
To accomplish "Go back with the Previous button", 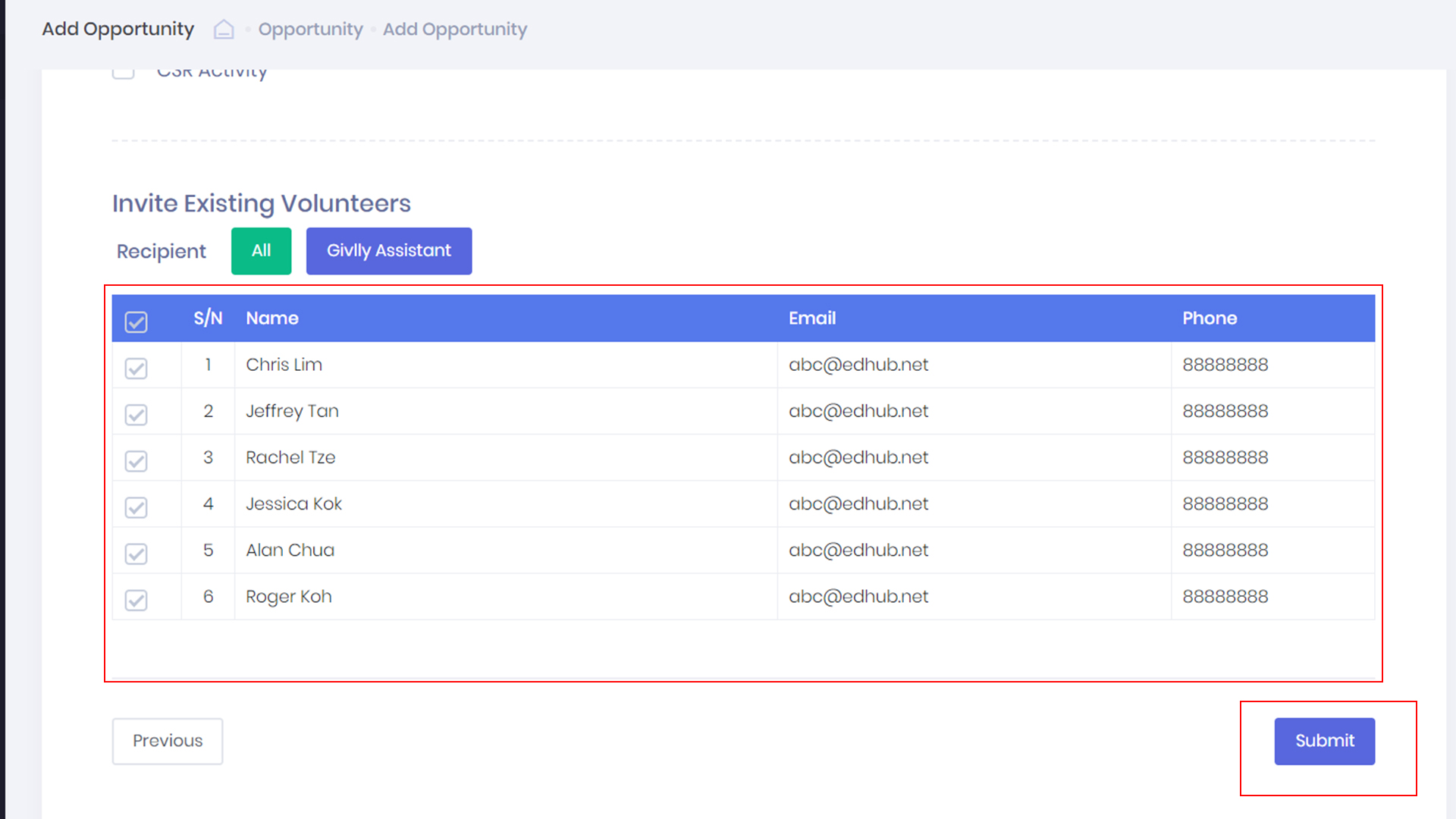I will click(168, 741).
